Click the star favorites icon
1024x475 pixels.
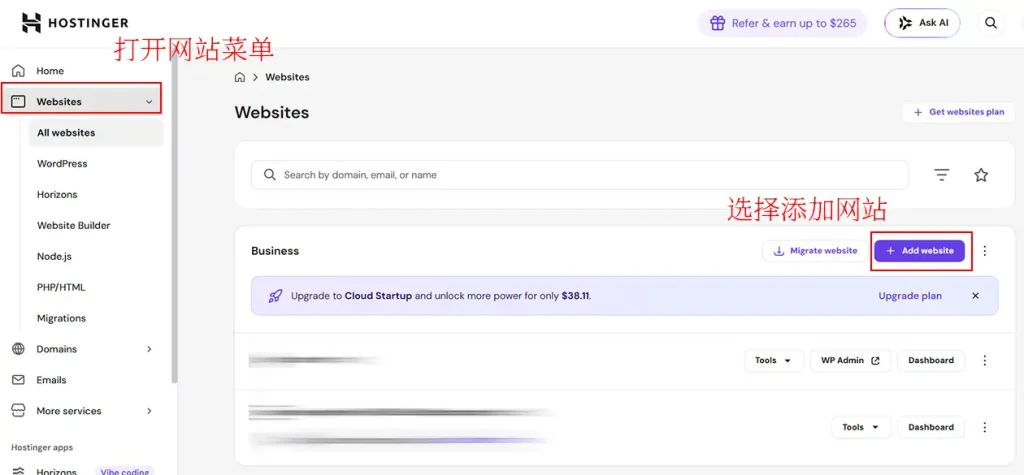coord(981,175)
